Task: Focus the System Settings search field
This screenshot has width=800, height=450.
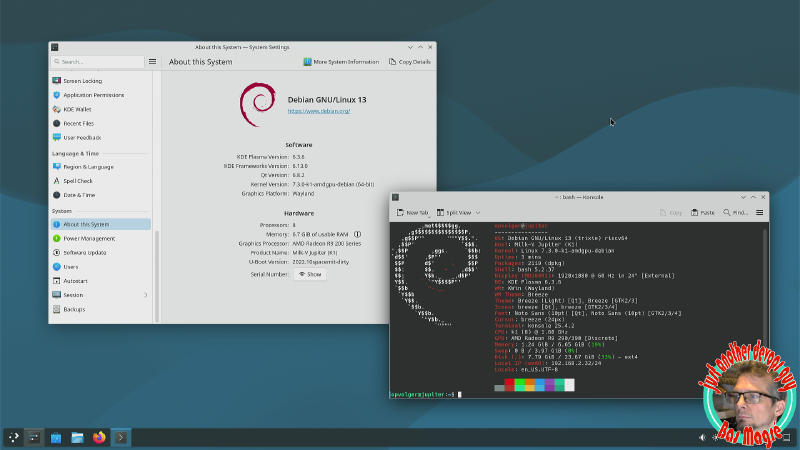Action: click(x=97, y=62)
